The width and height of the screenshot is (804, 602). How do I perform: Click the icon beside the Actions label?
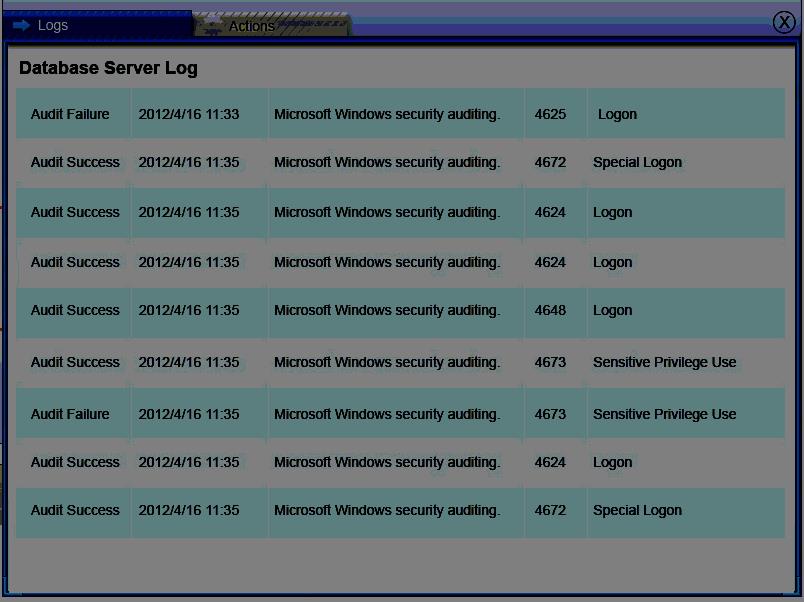[211, 26]
